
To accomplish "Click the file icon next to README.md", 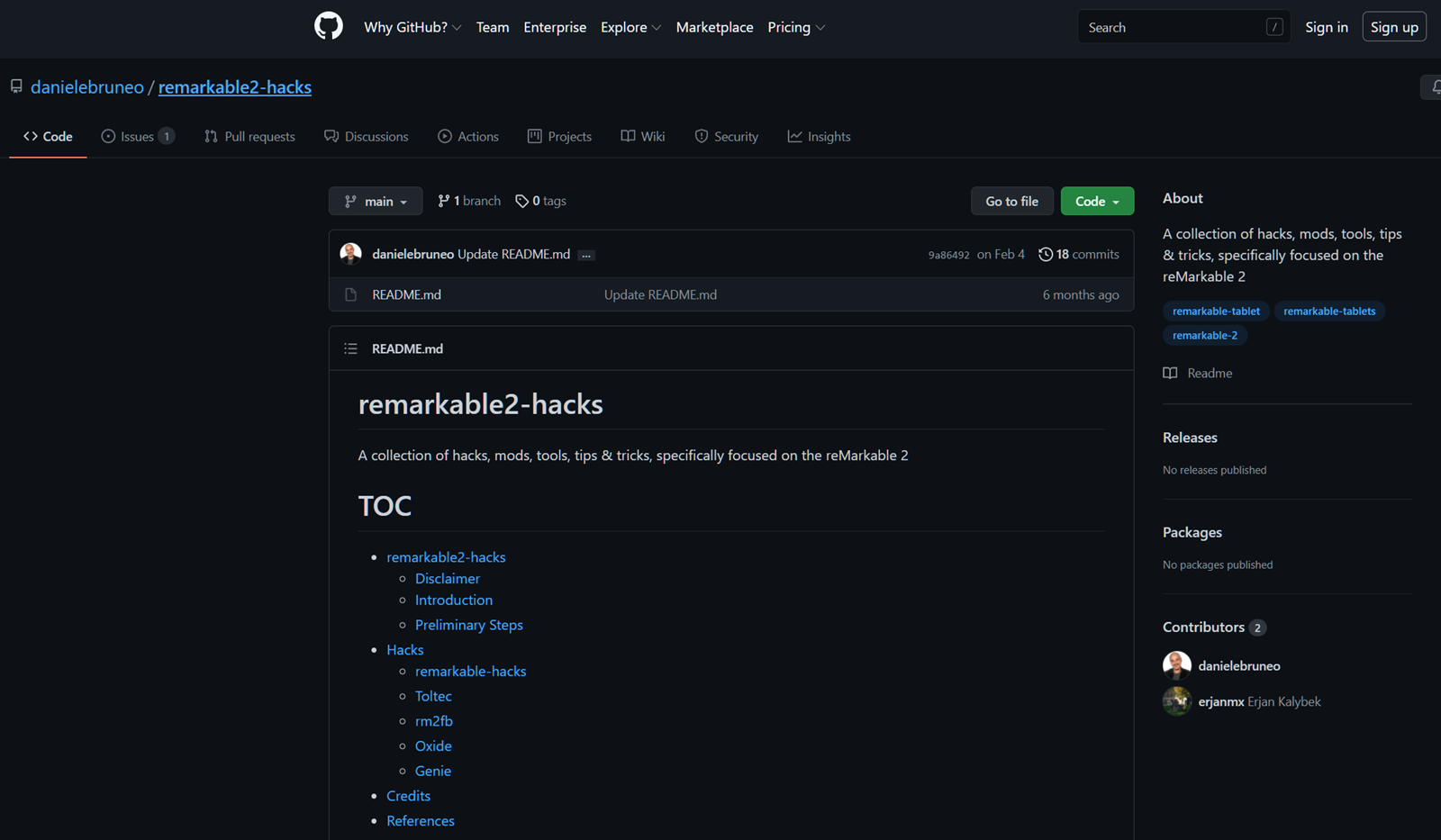I will click(x=351, y=294).
